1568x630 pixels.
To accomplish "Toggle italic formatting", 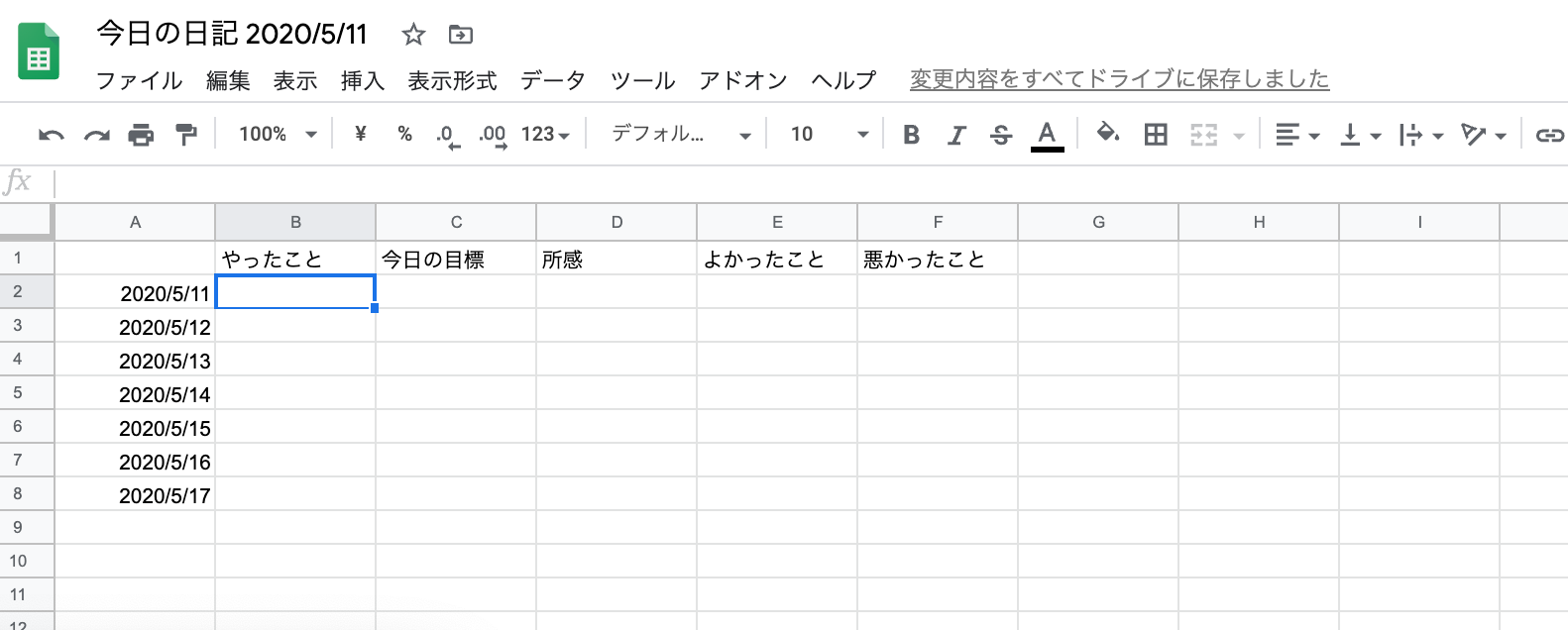I will point(956,135).
